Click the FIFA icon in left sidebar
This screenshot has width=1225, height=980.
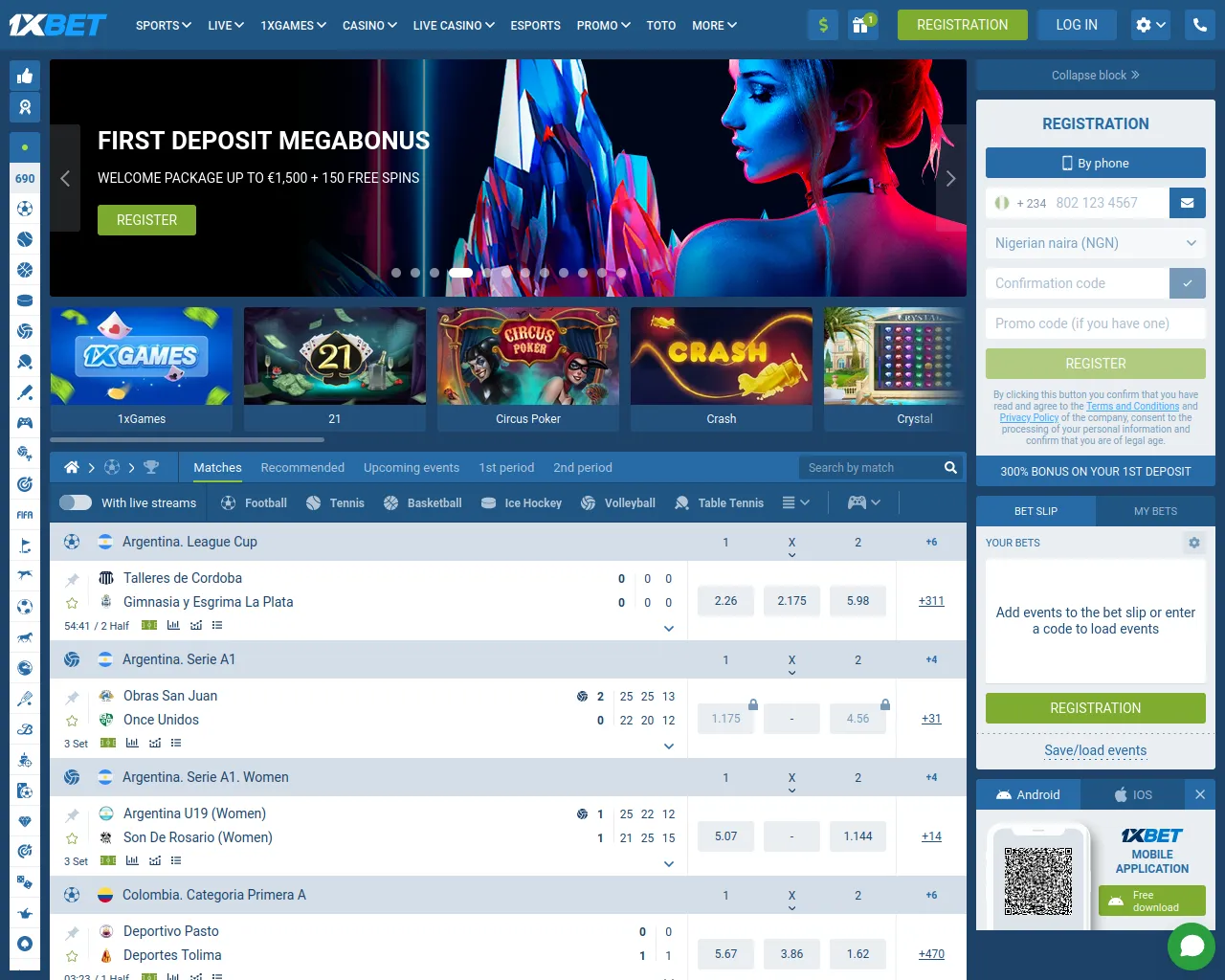click(25, 515)
